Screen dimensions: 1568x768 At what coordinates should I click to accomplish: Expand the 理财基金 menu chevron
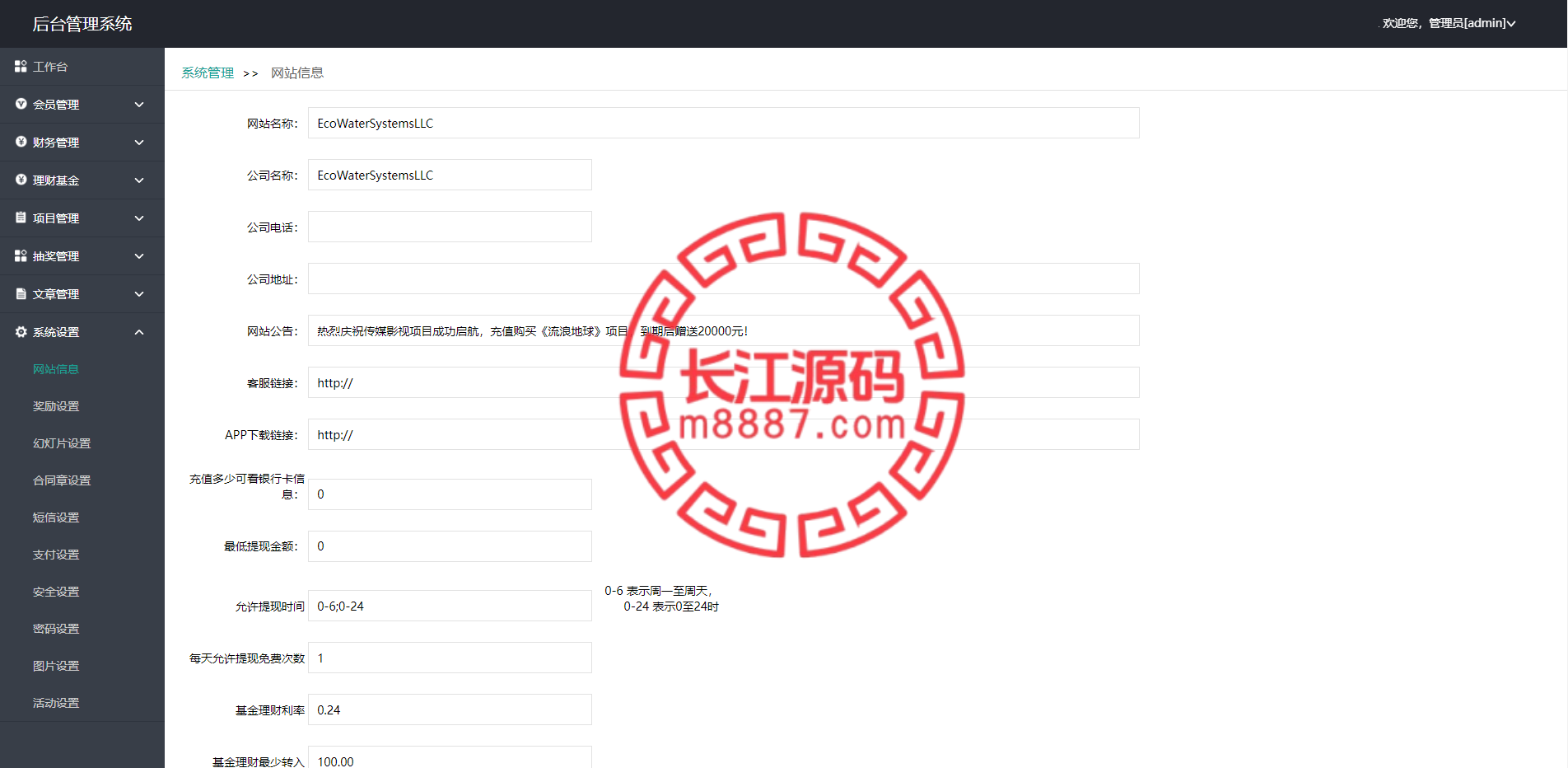click(x=139, y=180)
